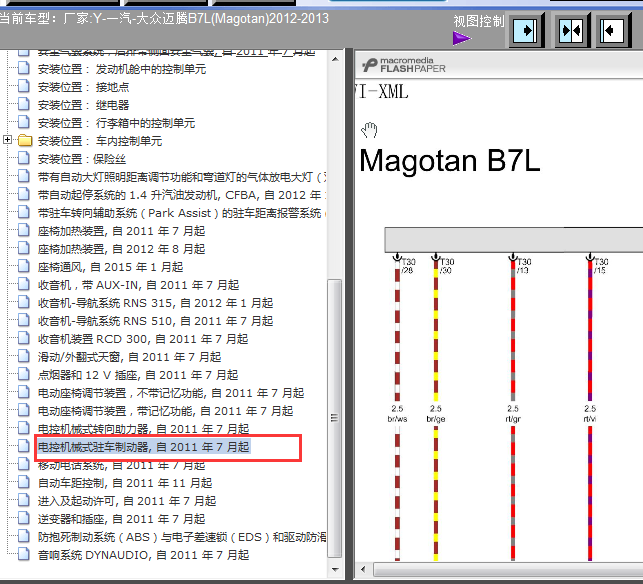
Task: Open 点烟器和 12 V 插座 entry
Action: pos(138,375)
